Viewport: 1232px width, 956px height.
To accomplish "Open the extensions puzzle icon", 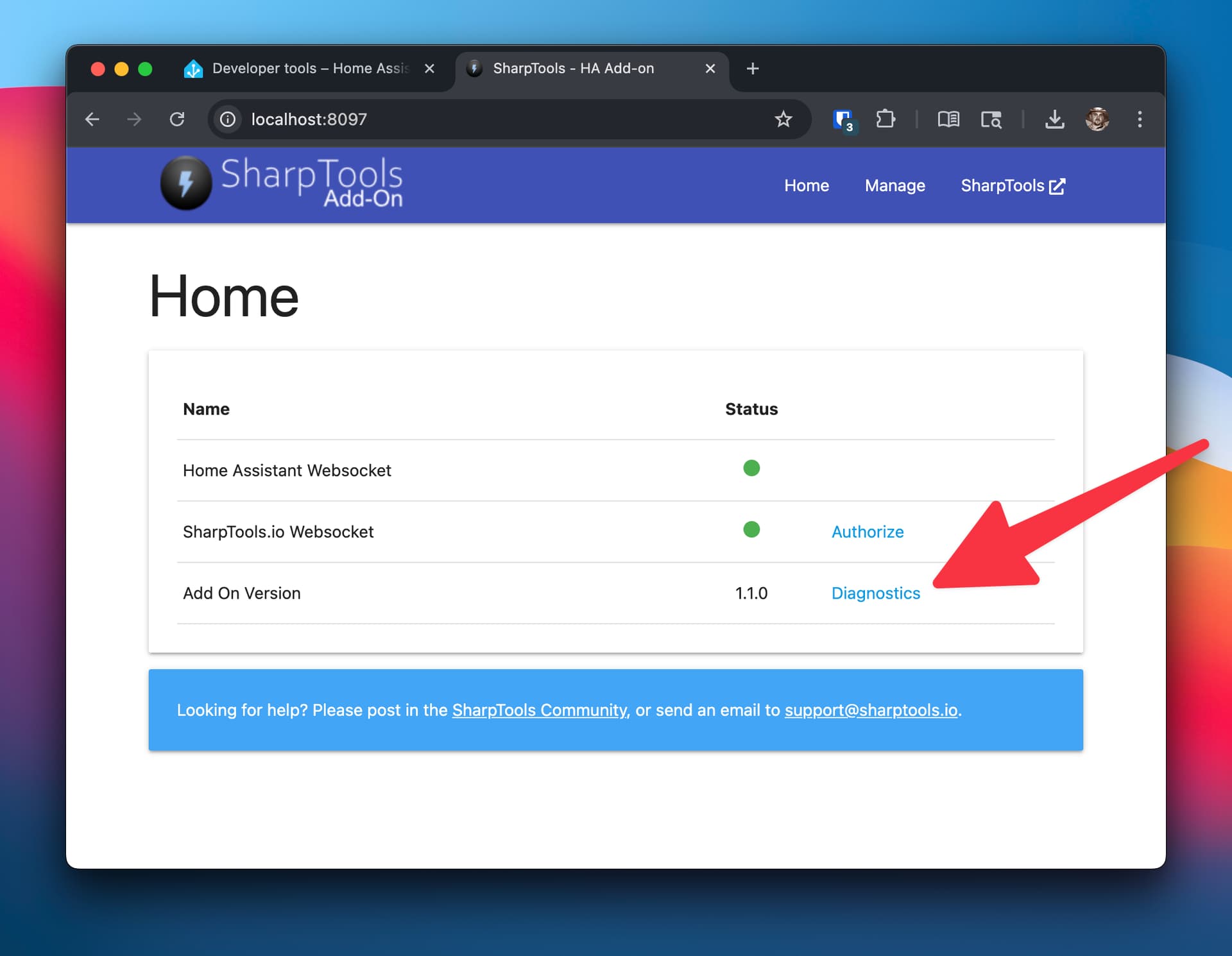I will click(x=886, y=119).
